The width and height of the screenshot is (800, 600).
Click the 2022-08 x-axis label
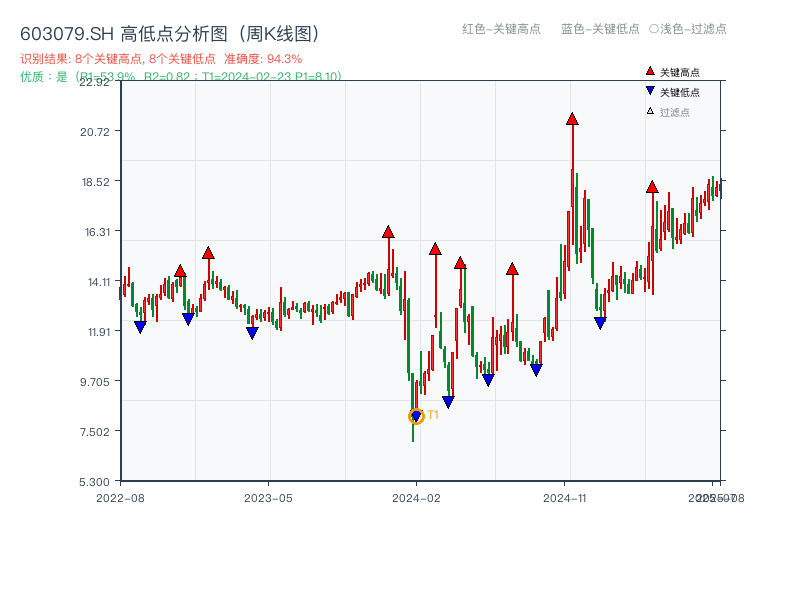click(120, 498)
